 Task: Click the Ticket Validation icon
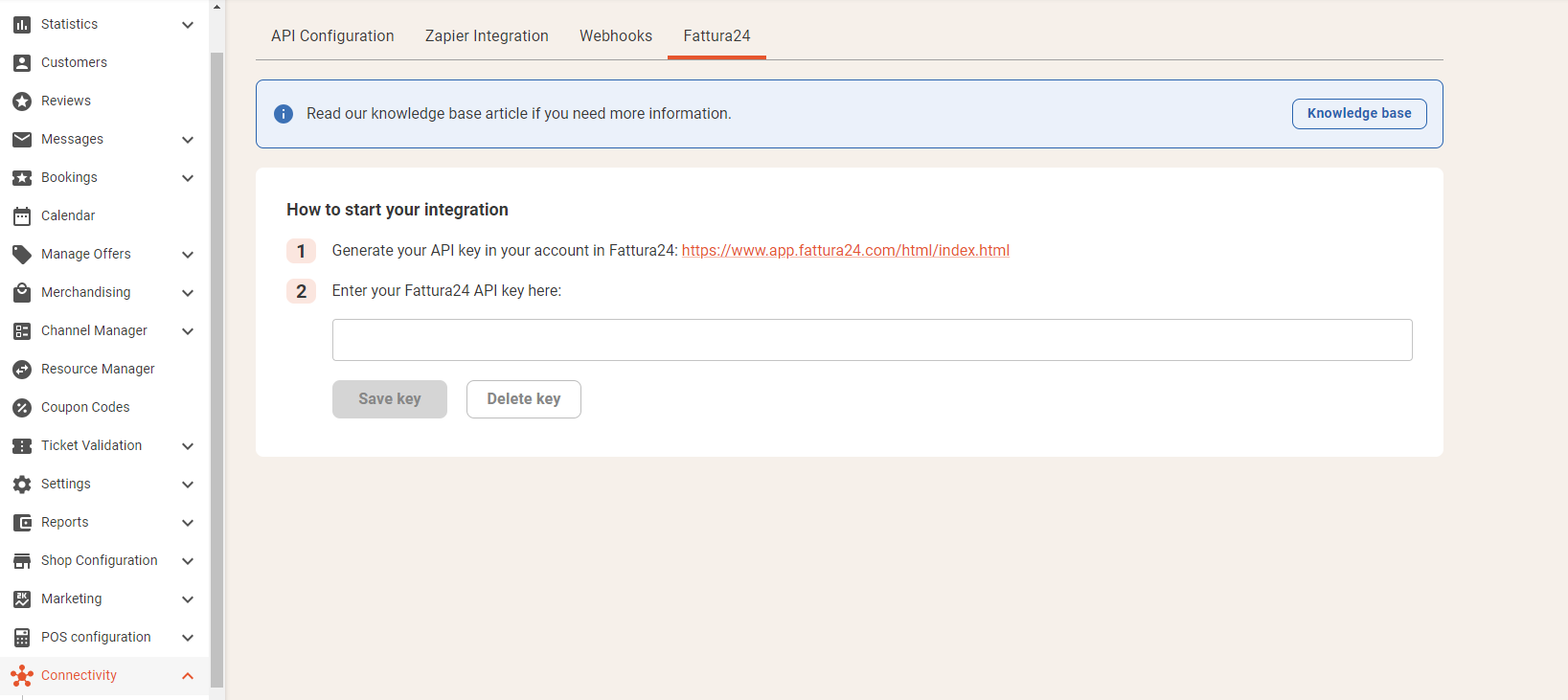tap(22, 446)
